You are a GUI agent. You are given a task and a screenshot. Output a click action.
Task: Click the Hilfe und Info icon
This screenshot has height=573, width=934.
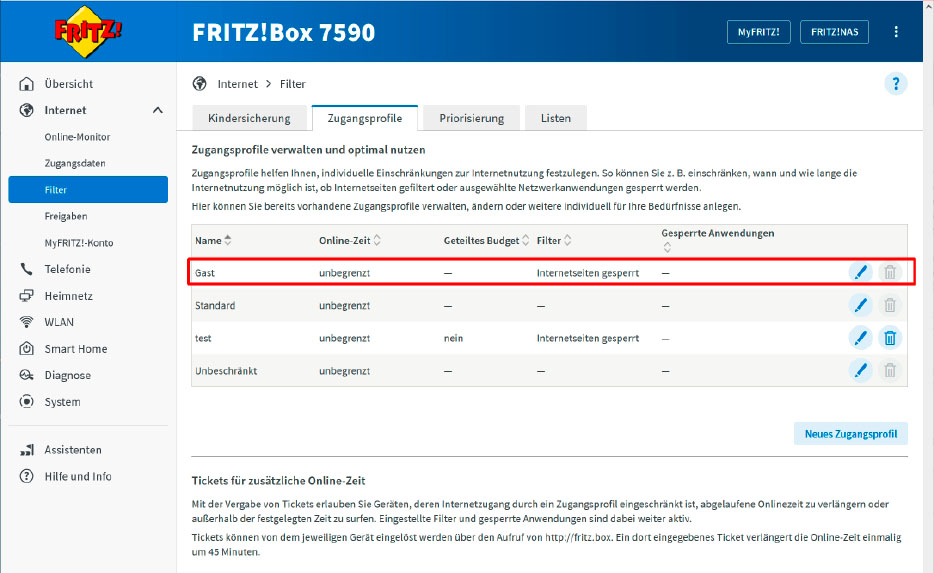click(26, 477)
